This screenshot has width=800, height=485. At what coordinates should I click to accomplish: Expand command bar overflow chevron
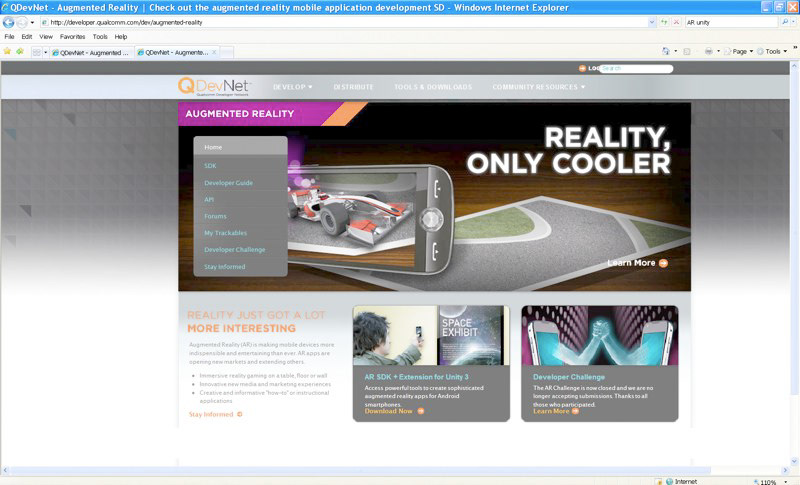tap(794, 48)
